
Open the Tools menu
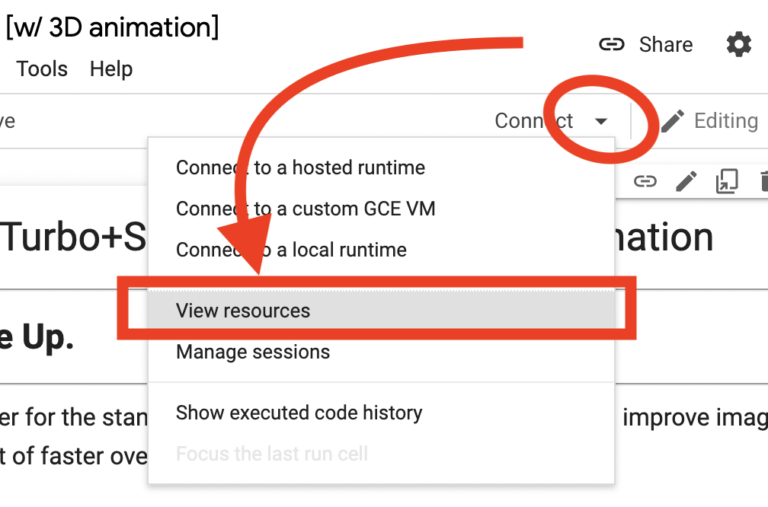coord(42,69)
